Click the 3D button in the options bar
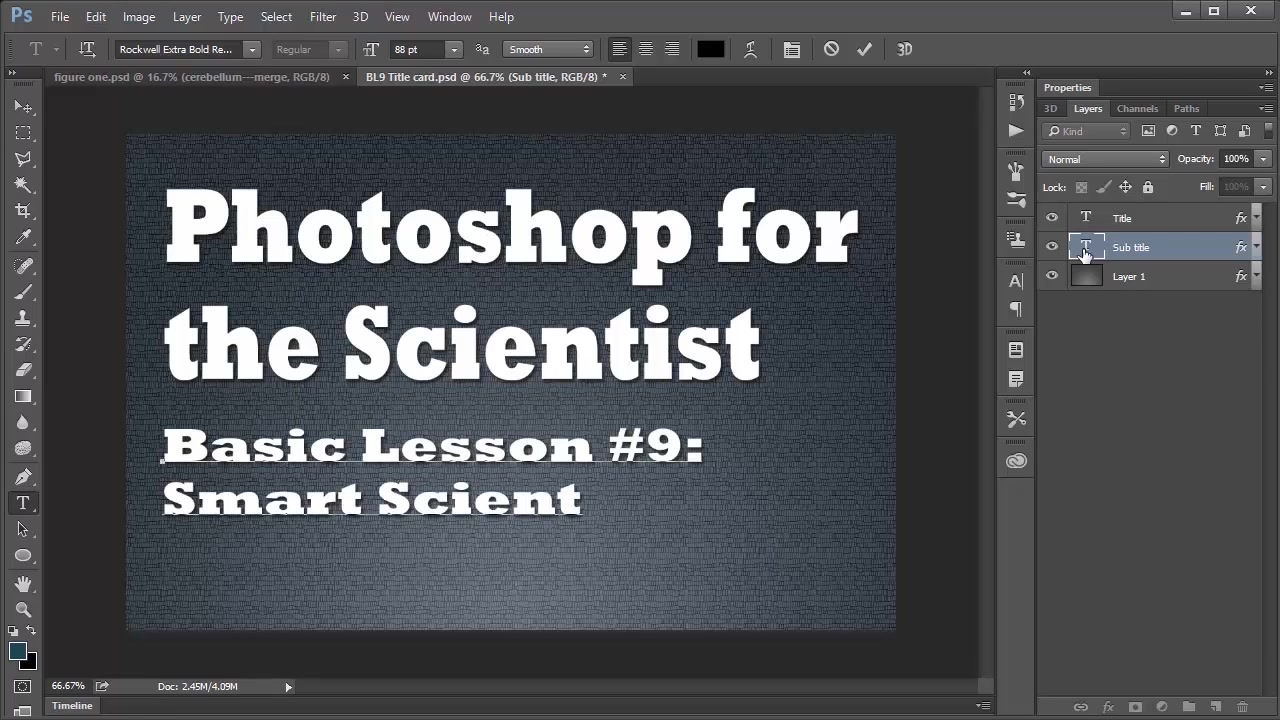This screenshot has width=1280, height=720. (x=904, y=49)
